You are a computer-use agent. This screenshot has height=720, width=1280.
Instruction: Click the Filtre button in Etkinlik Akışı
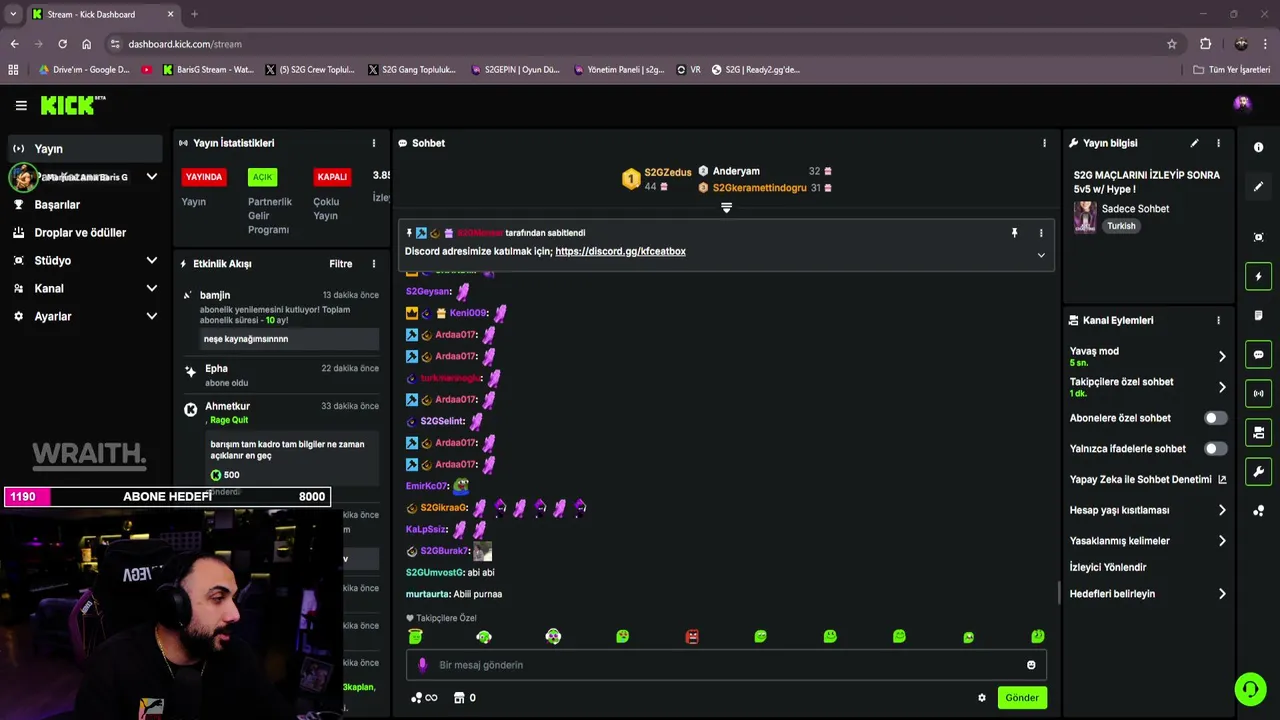[341, 264]
